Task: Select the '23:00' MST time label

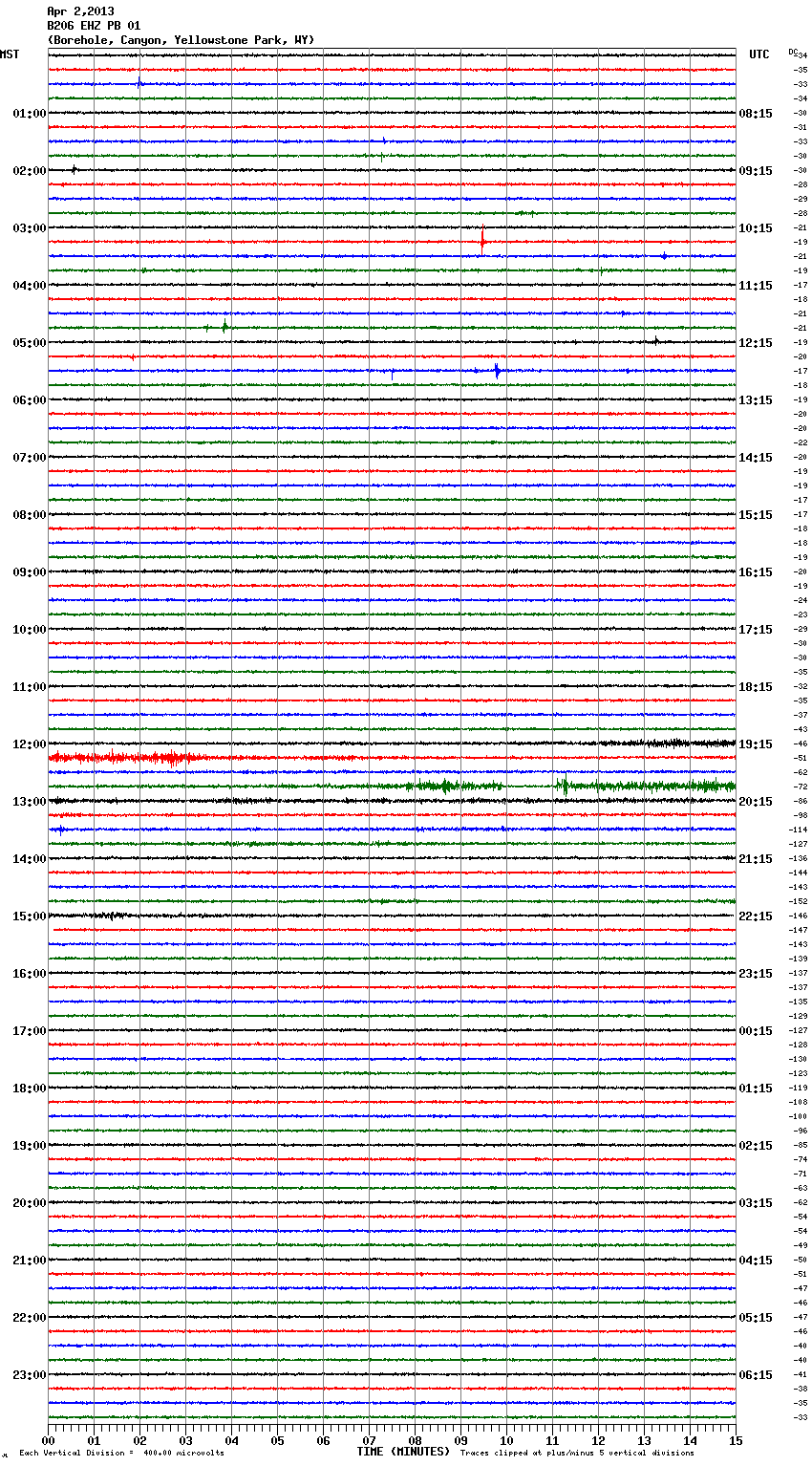Action: [29, 1375]
